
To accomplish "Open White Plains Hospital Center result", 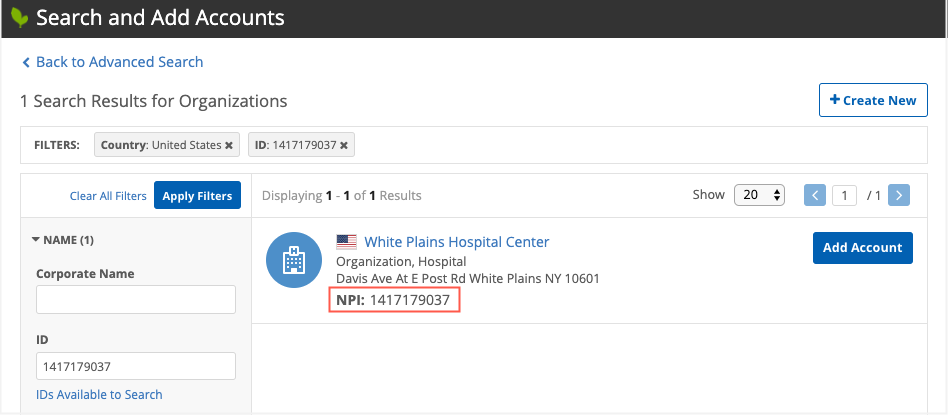I will point(456,242).
